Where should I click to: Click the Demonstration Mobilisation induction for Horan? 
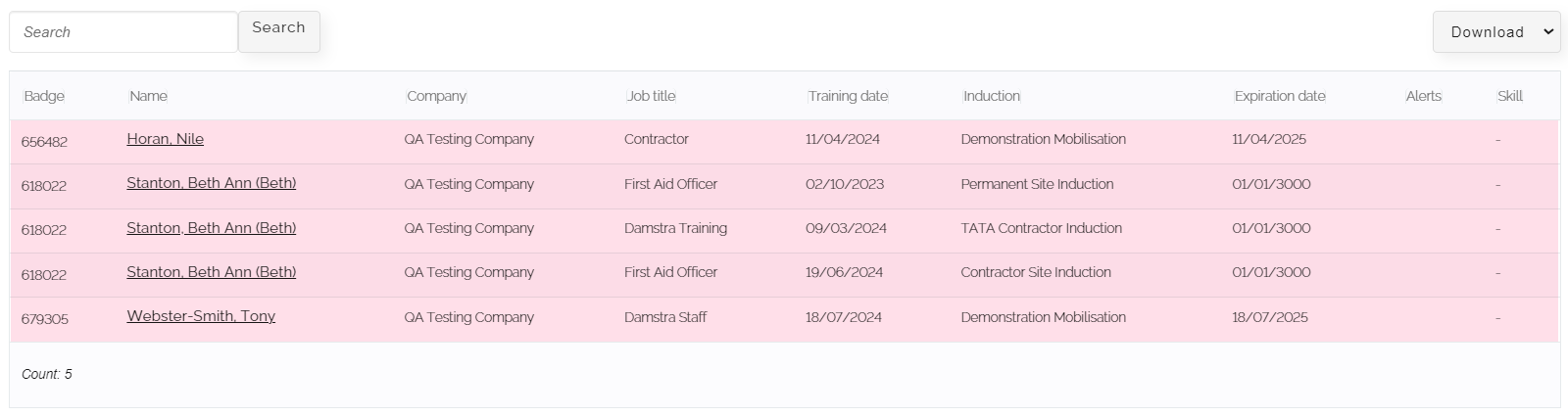[x=1044, y=139]
